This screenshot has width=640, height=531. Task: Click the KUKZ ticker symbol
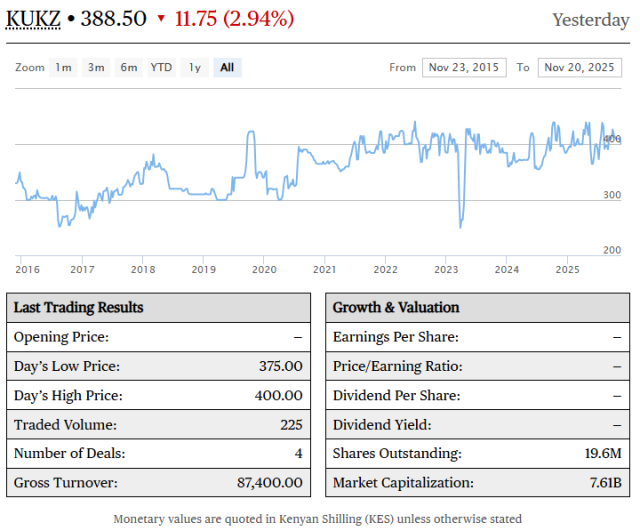[x=33, y=19]
